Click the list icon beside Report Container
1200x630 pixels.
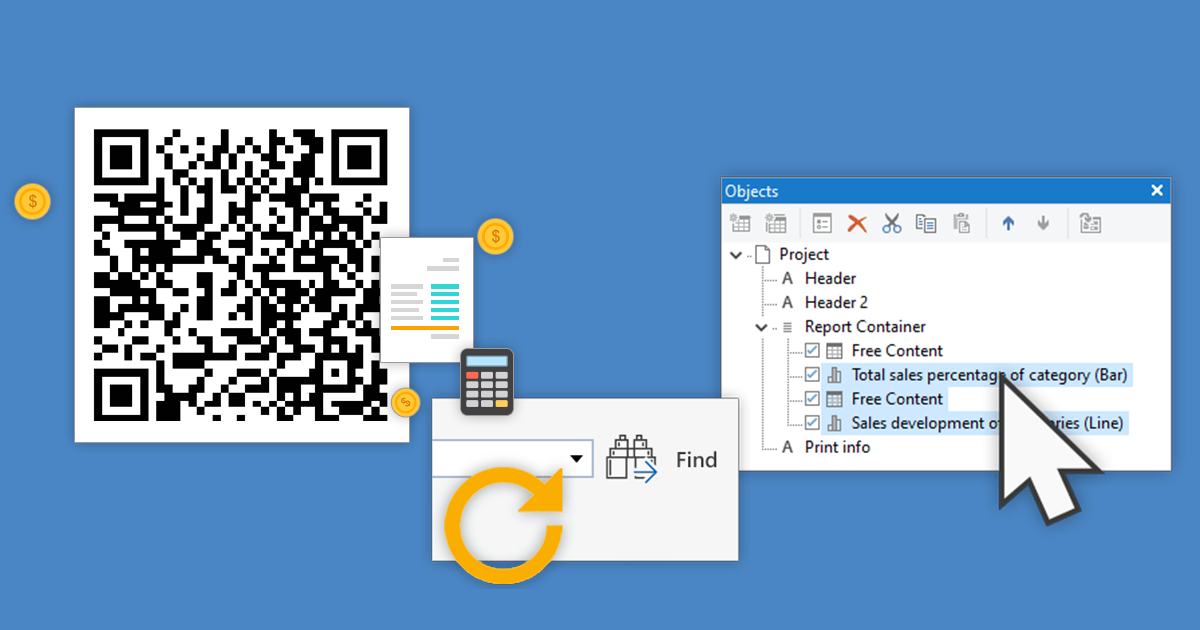pyautogui.click(x=787, y=327)
